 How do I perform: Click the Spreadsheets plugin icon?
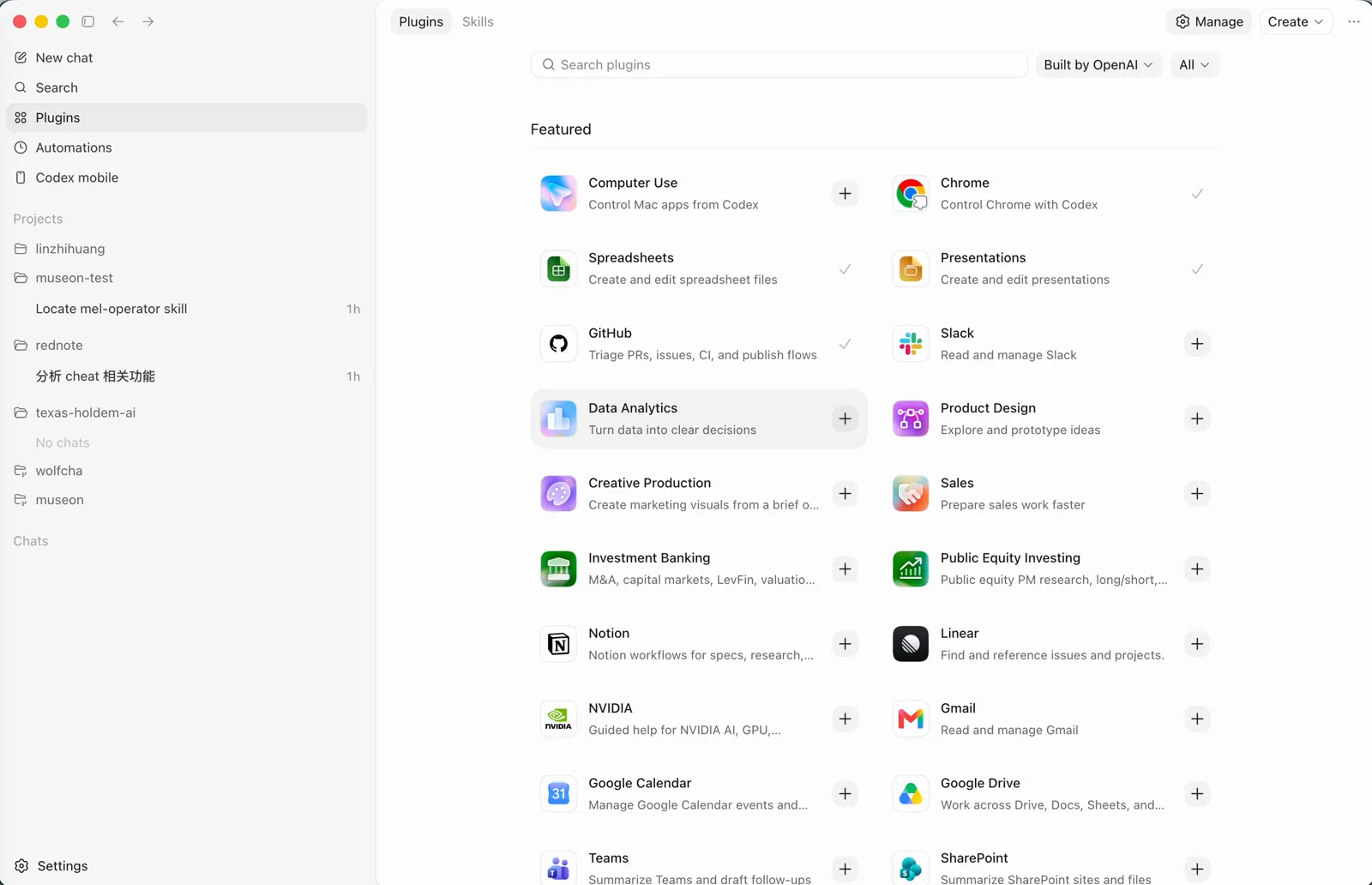[x=558, y=269]
